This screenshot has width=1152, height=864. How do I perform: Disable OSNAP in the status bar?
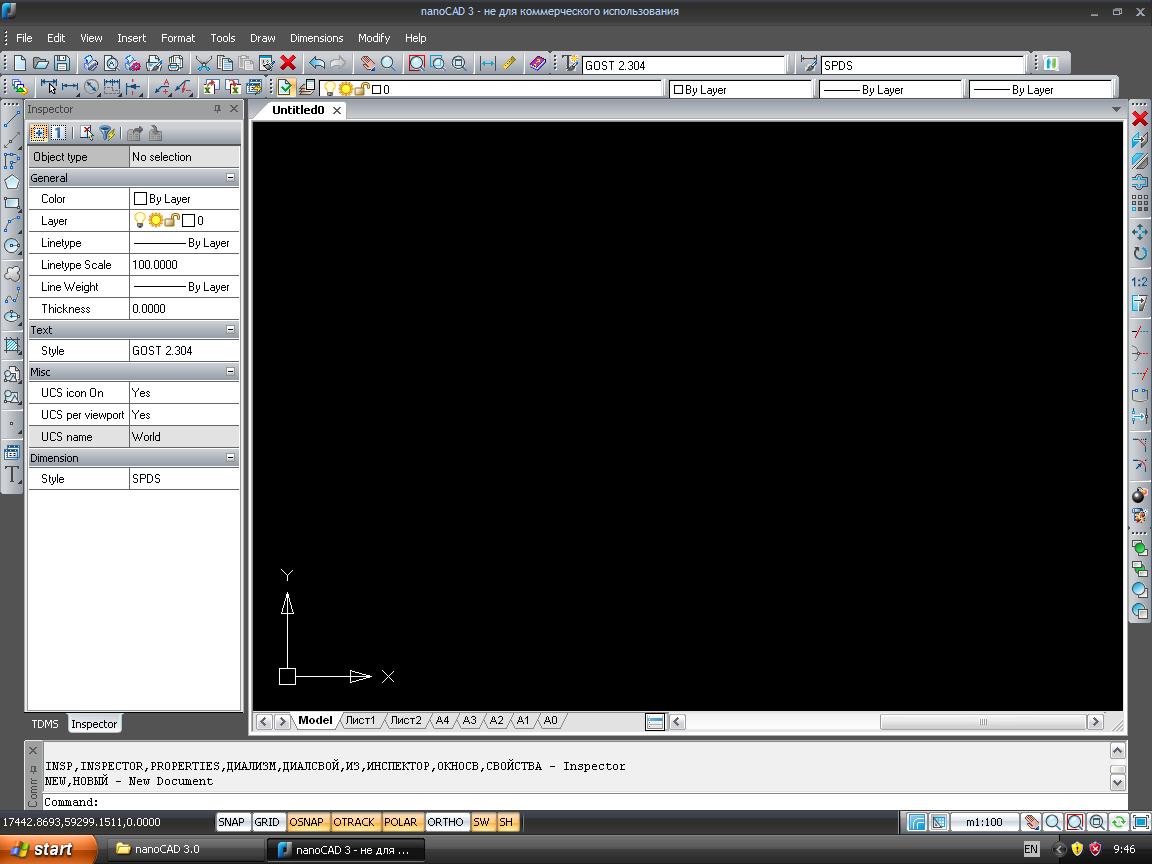pos(306,822)
